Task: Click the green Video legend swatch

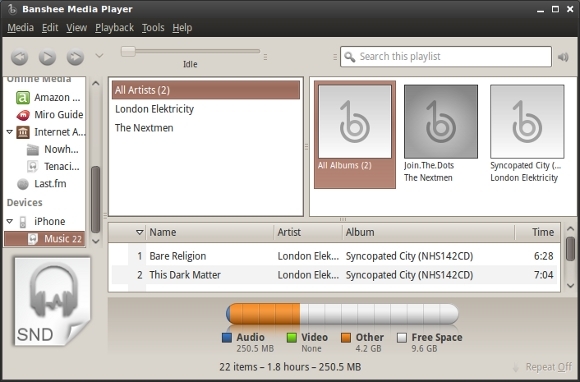Action: (291, 338)
